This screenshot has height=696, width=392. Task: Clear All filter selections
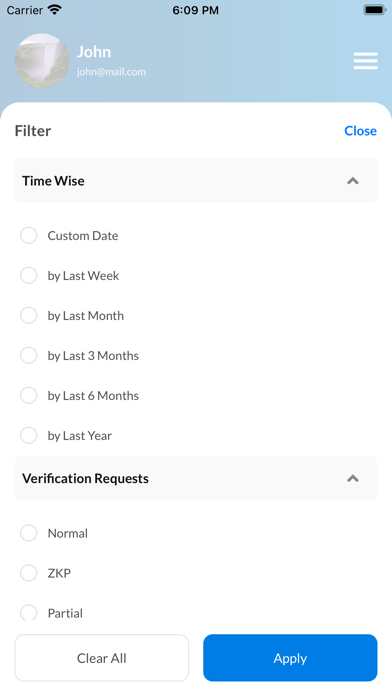[x=102, y=658]
